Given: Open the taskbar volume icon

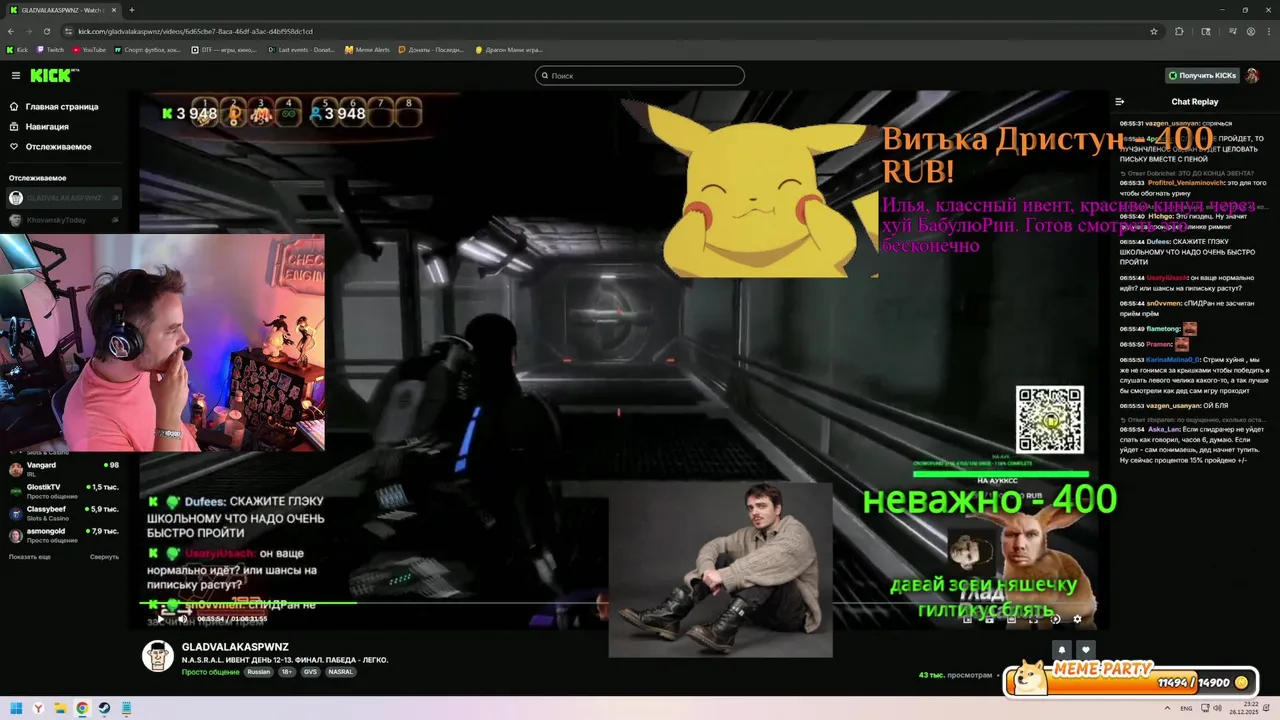Looking at the screenshot, I should click(1217, 709).
